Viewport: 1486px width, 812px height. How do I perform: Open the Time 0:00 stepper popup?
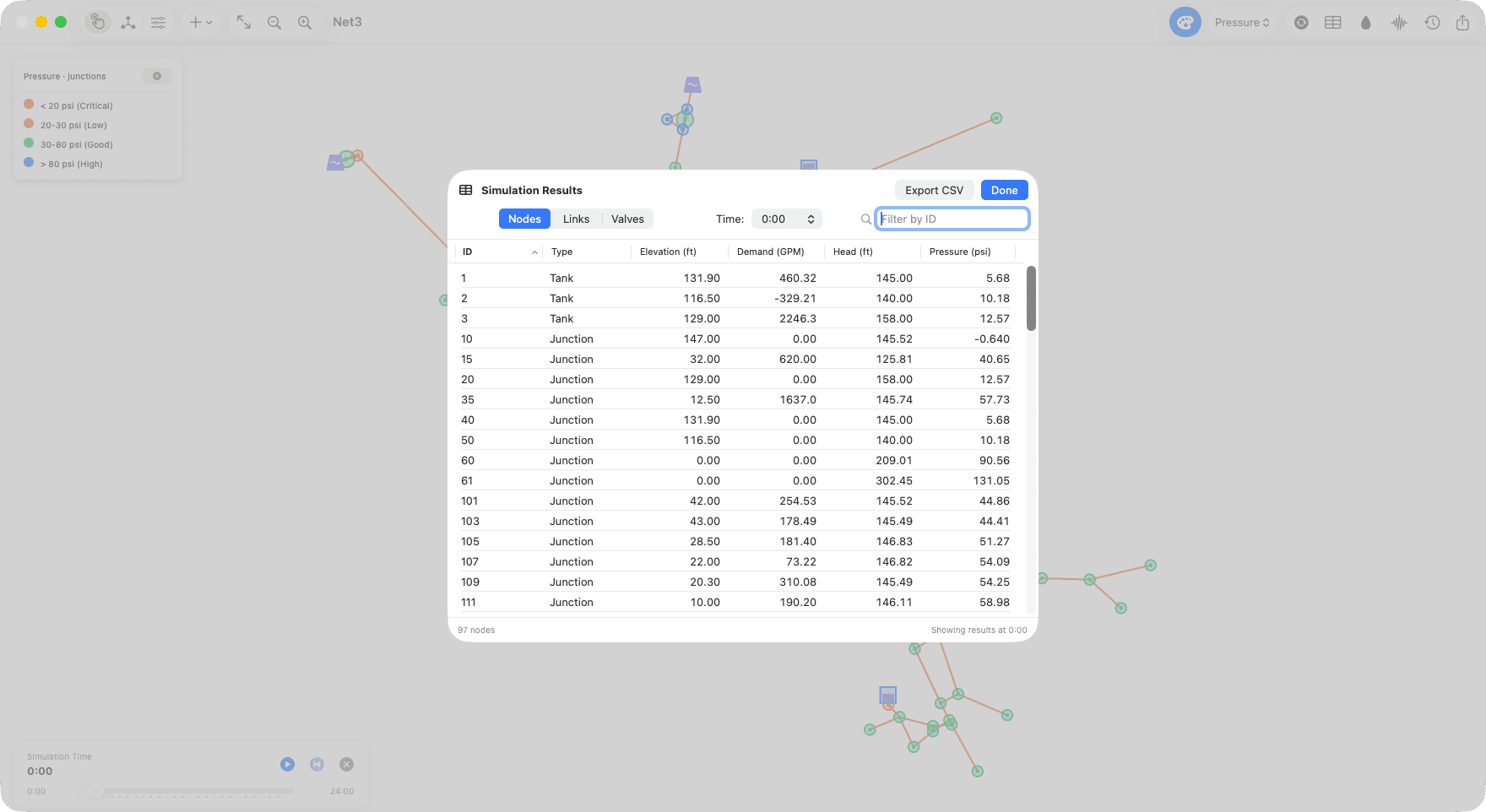(x=787, y=219)
